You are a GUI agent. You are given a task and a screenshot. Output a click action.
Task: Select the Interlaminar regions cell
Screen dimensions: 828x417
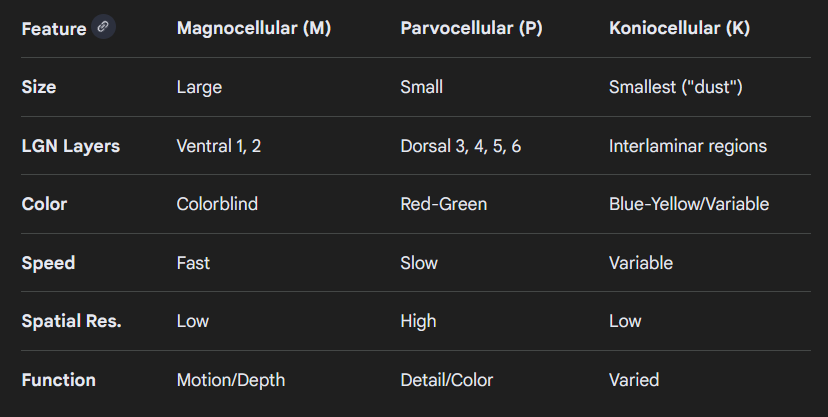(688, 146)
